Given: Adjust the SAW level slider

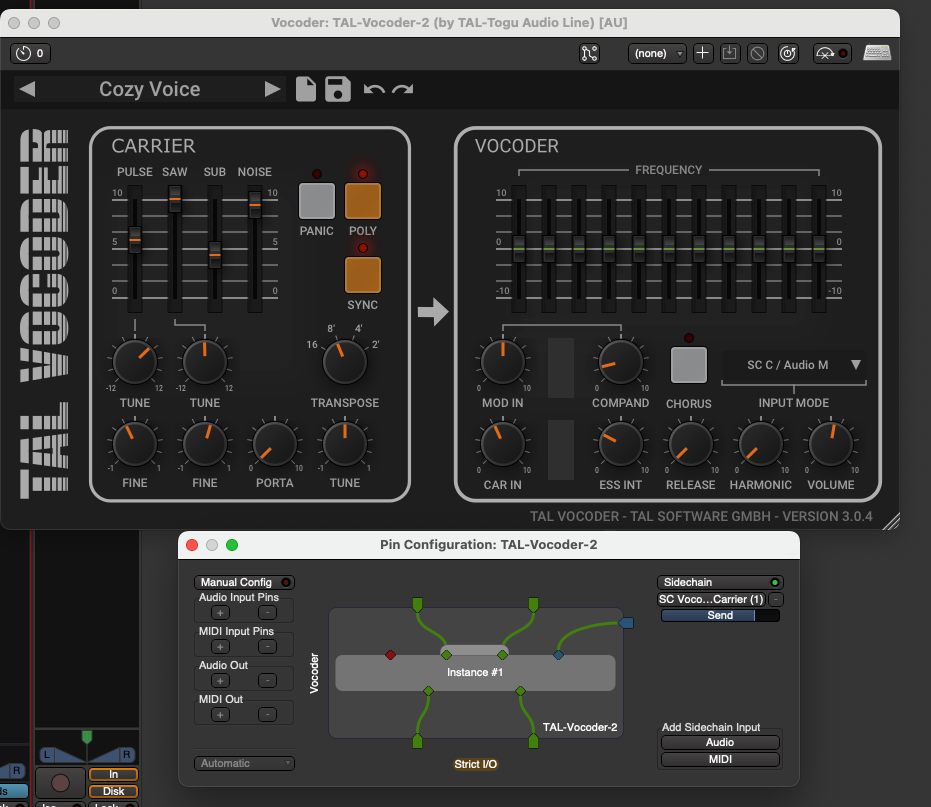Looking at the screenshot, I should click(x=175, y=200).
